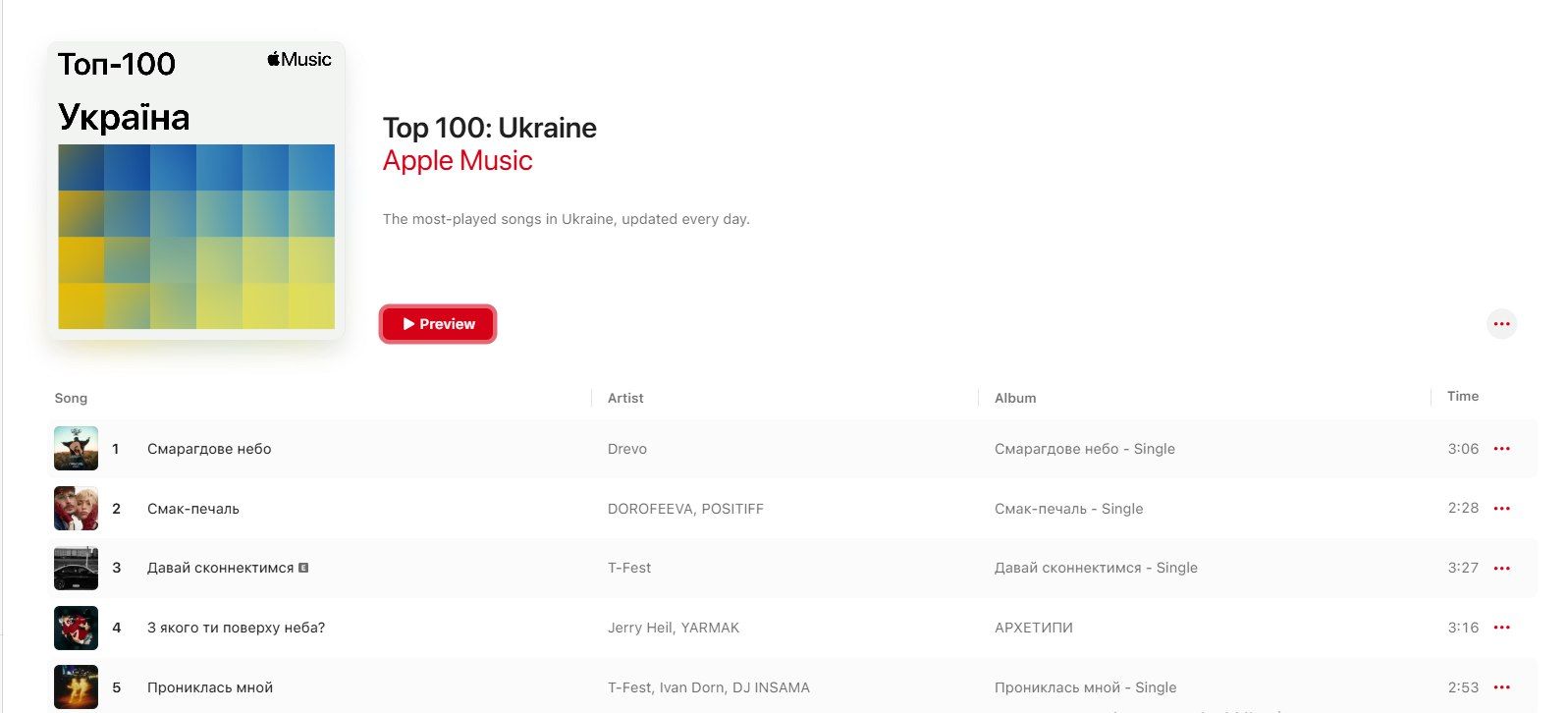The image size is (1568, 713).
Task: Click the red Preview play button
Action: tap(438, 324)
